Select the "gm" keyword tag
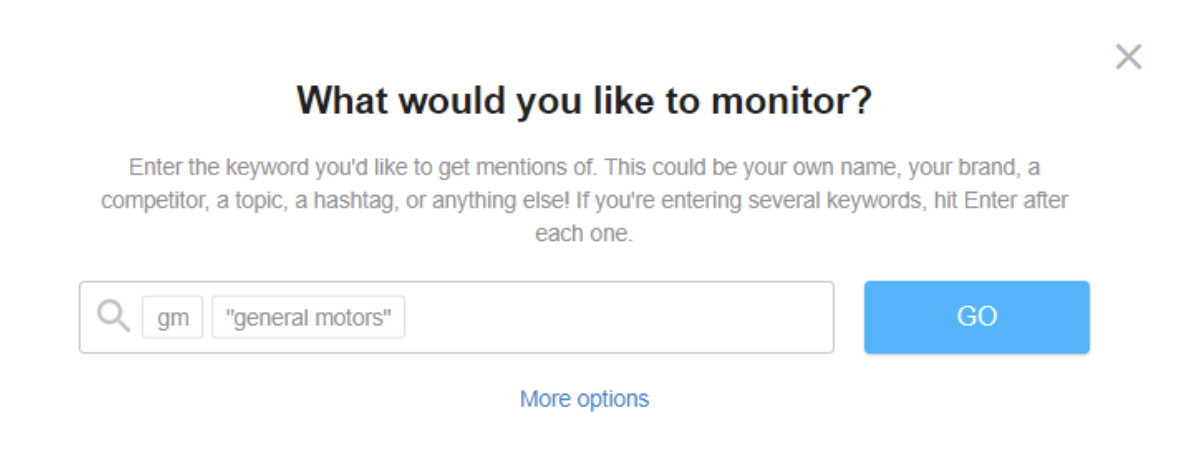Image resolution: width=1200 pixels, height=476 pixels. [x=173, y=318]
